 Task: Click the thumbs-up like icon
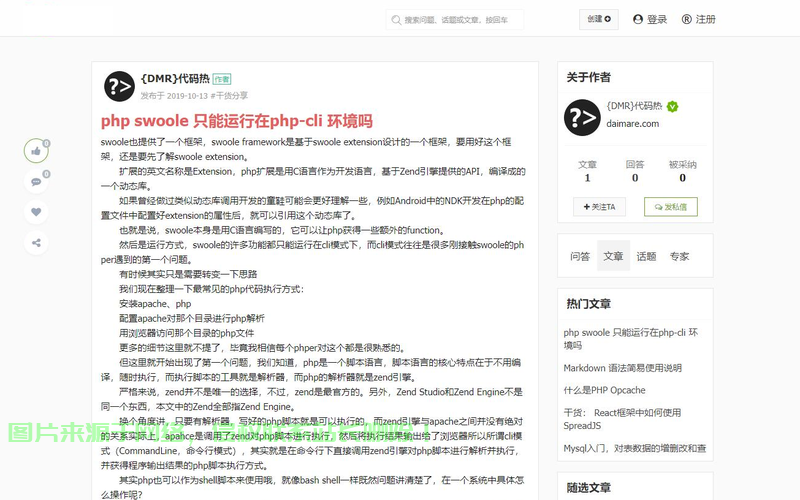pos(36,151)
